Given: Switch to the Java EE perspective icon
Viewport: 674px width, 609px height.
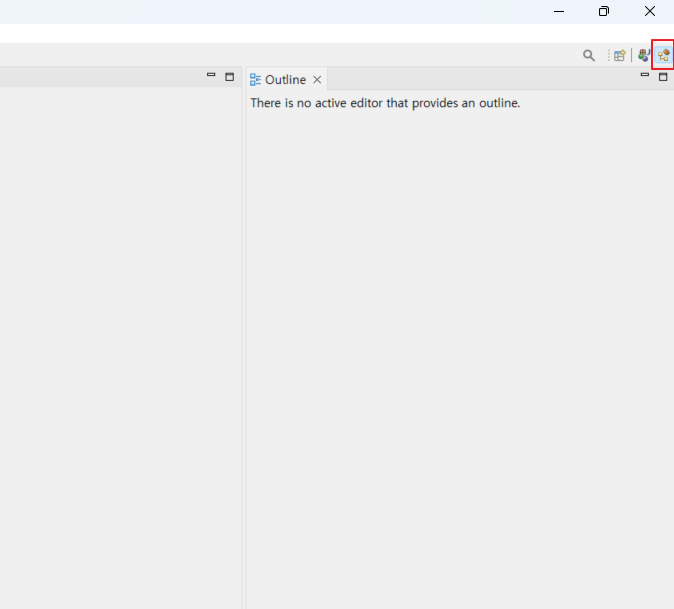Looking at the screenshot, I should click(643, 55).
